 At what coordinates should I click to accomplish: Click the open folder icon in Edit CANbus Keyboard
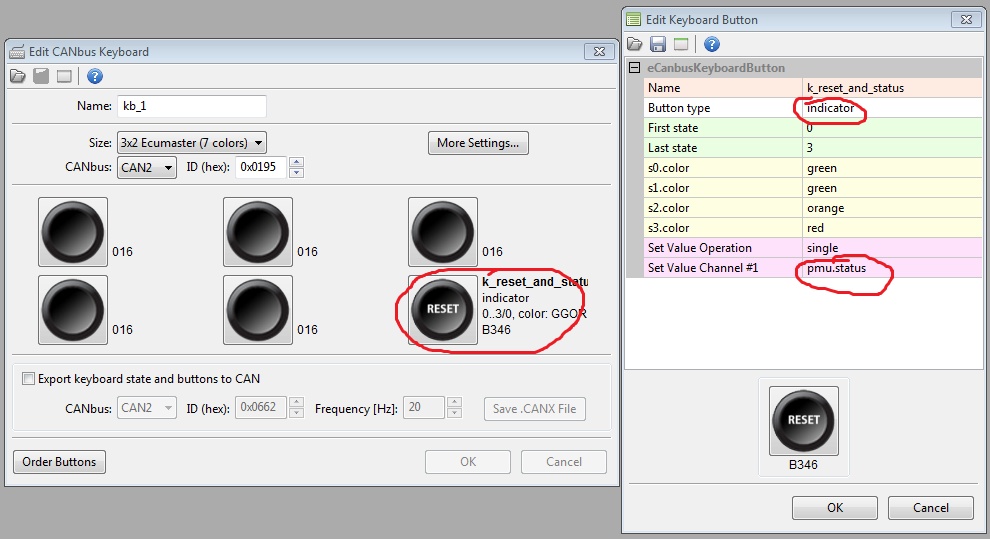pos(17,77)
